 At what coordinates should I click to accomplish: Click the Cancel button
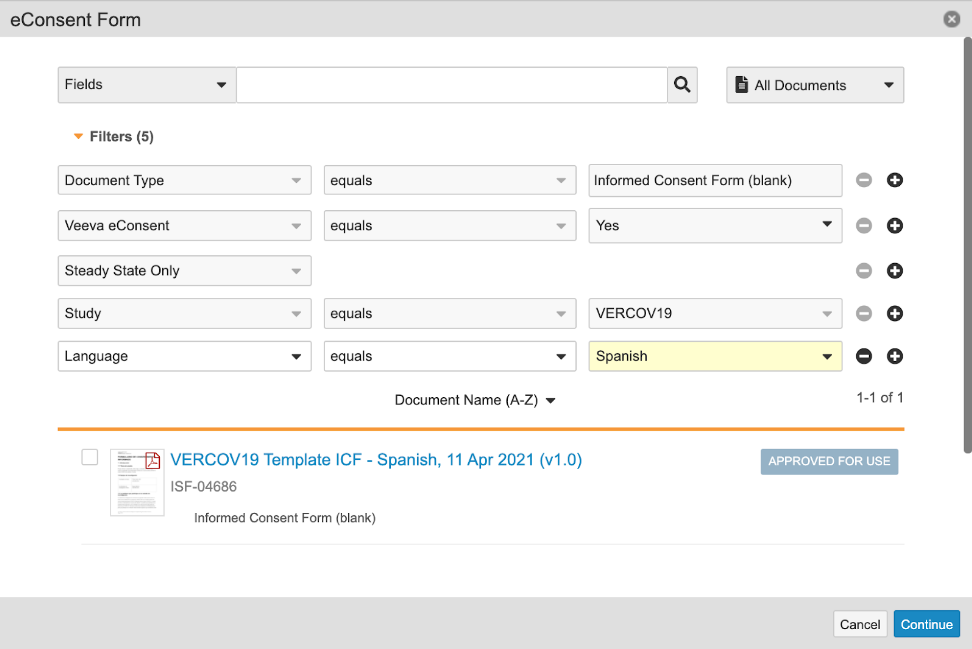click(x=859, y=624)
